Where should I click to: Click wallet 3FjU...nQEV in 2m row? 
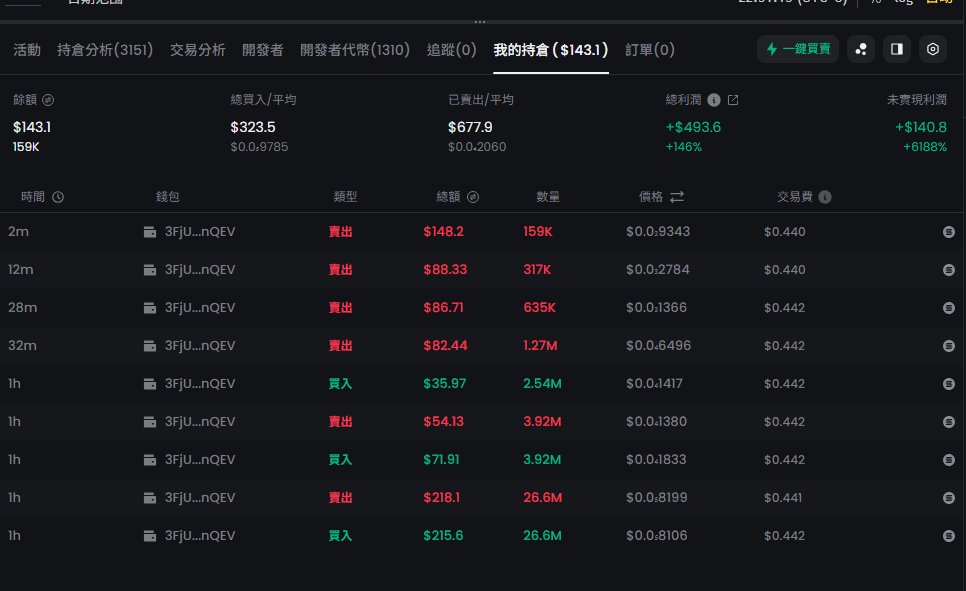pyautogui.click(x=200, y=232)
